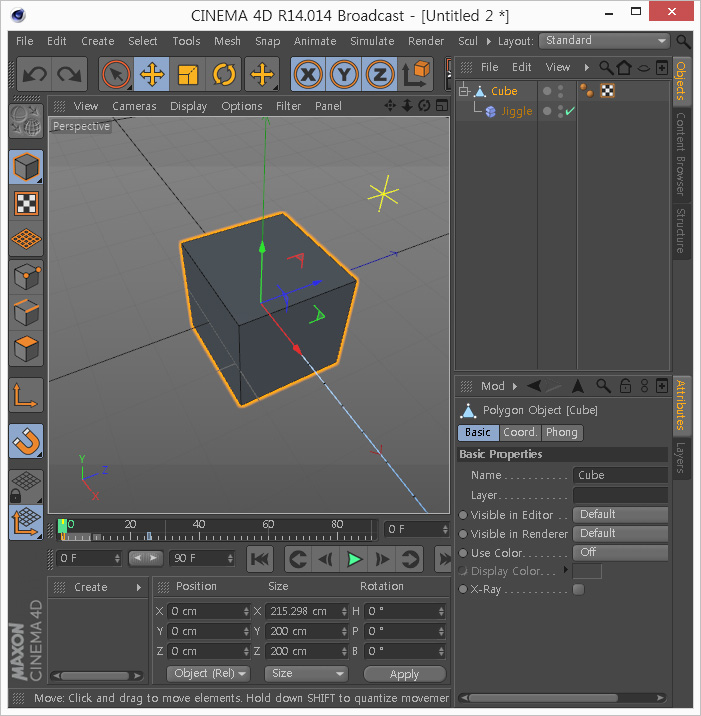Click the Display Color swatch
Viewport: 701px width, 716px height.
(587, 571)
